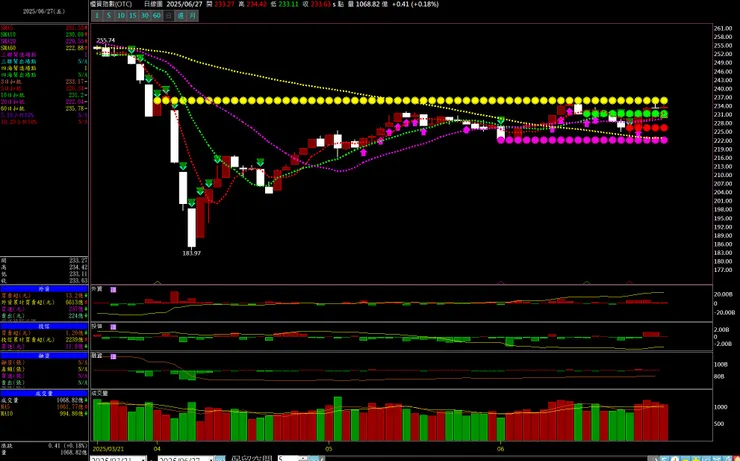Viewport: 740px width, 461px height.
Task: Select the 15-minute timeframe button
Action: pyautogui.click(x=133, y=16)
